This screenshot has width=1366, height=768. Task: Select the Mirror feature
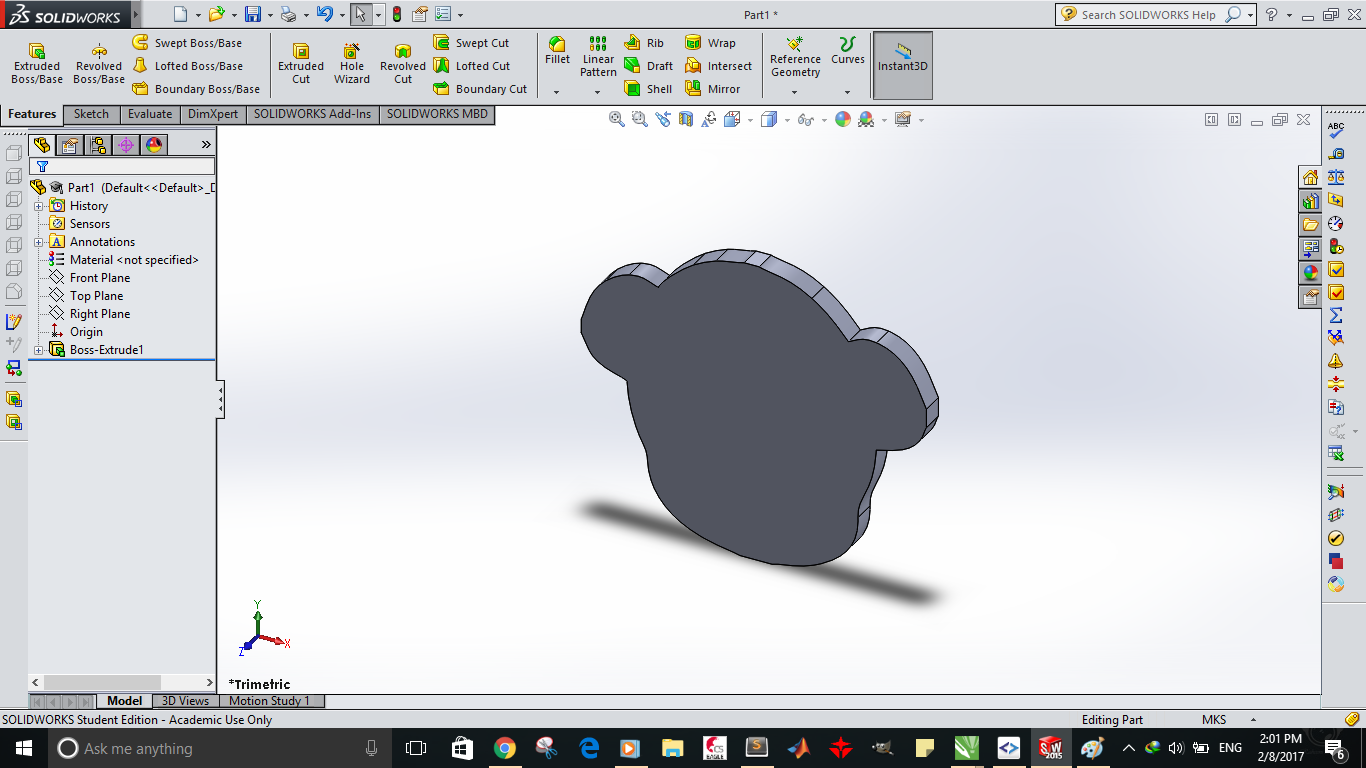click(713, 89)
